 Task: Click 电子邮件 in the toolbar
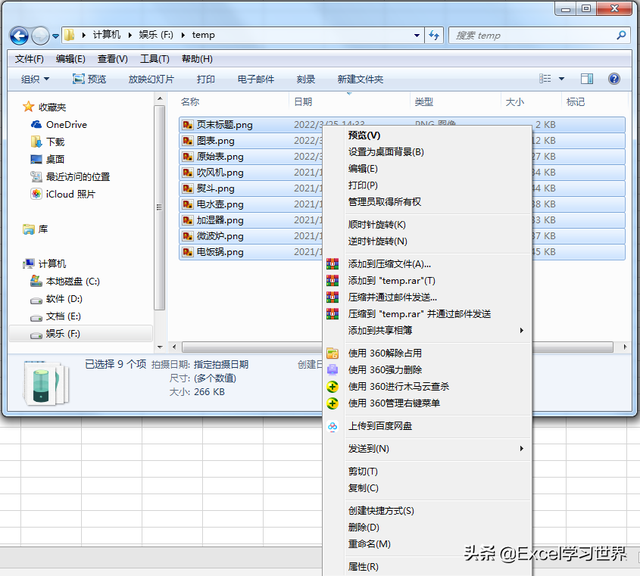[x=256, y=79]
